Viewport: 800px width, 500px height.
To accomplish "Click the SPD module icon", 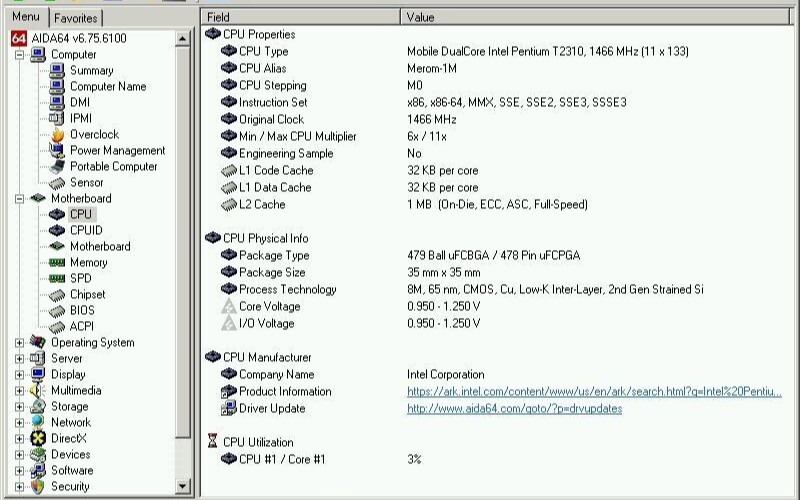I will point(57,279).
